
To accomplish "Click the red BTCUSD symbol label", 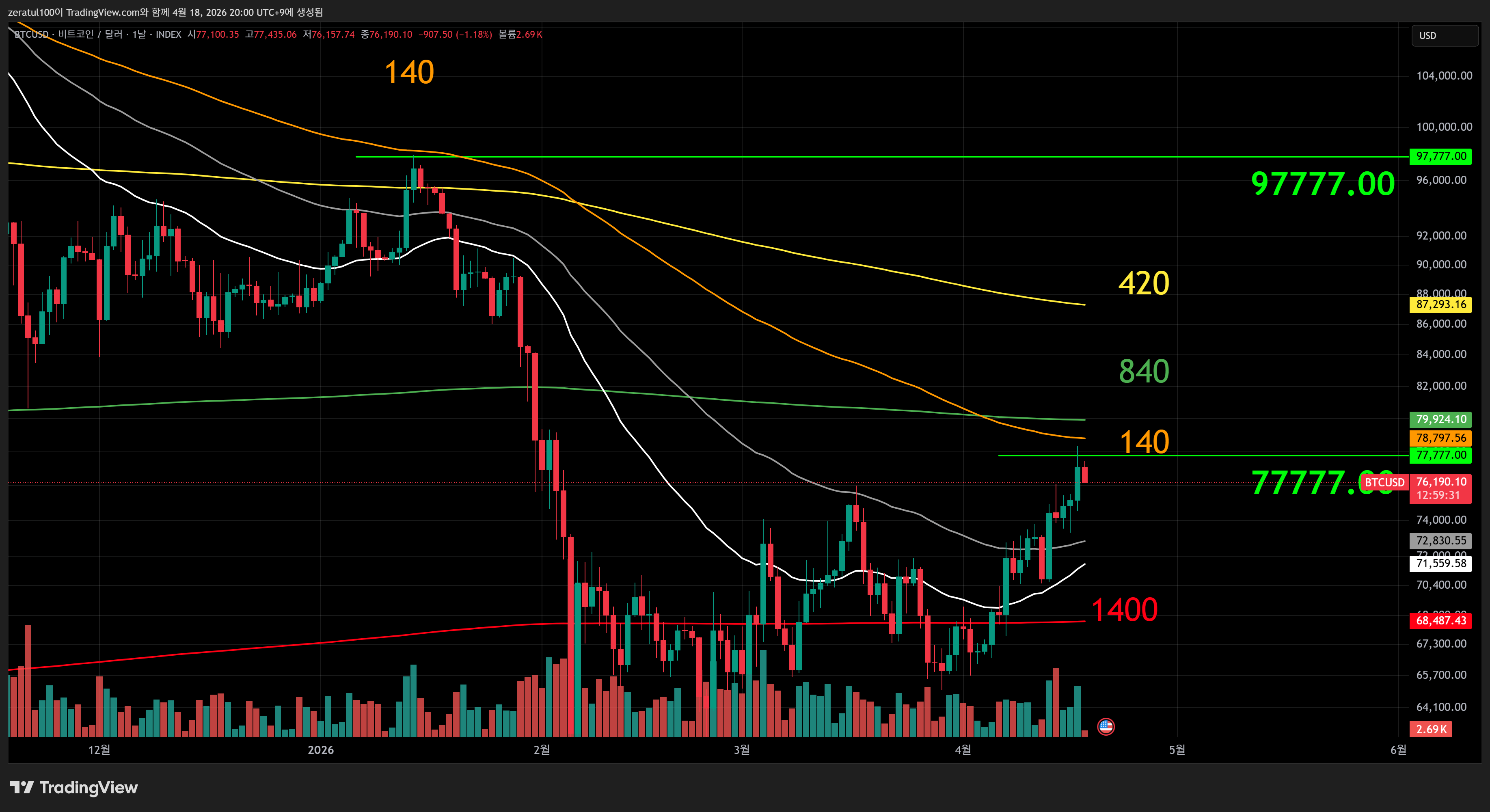I will [x=1384, y=482].
